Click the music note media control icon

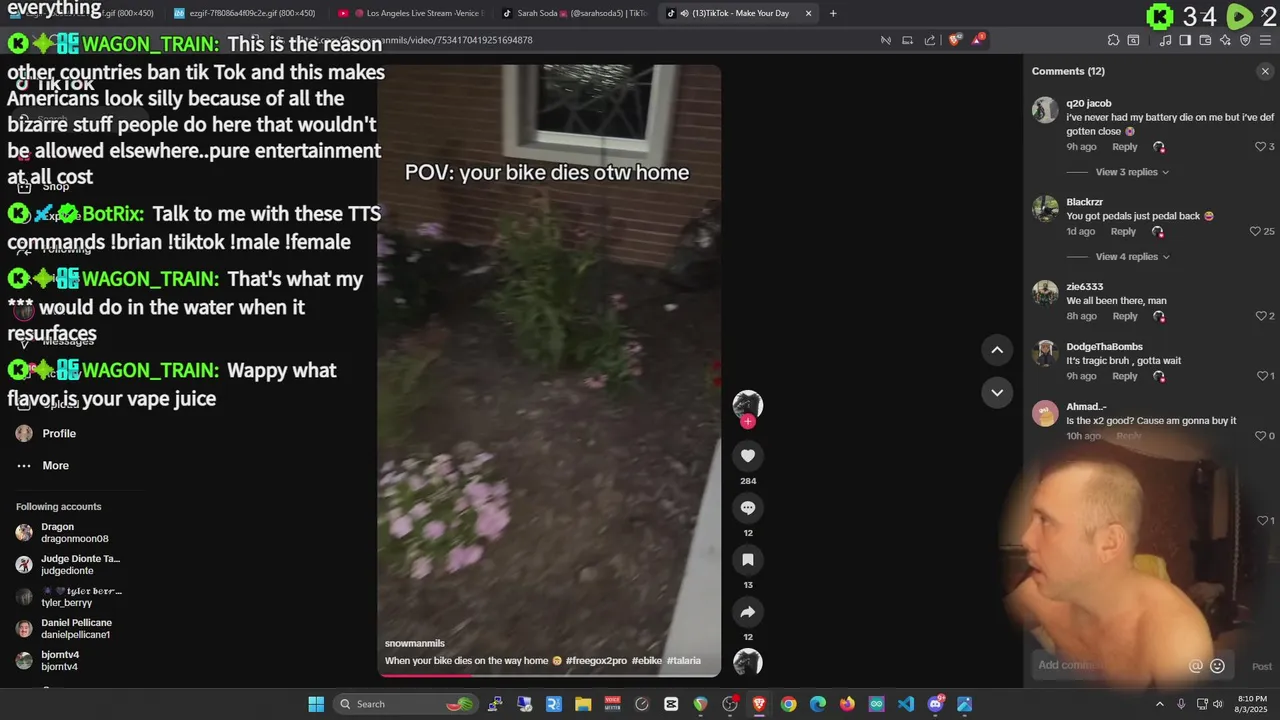(1165, 40)
